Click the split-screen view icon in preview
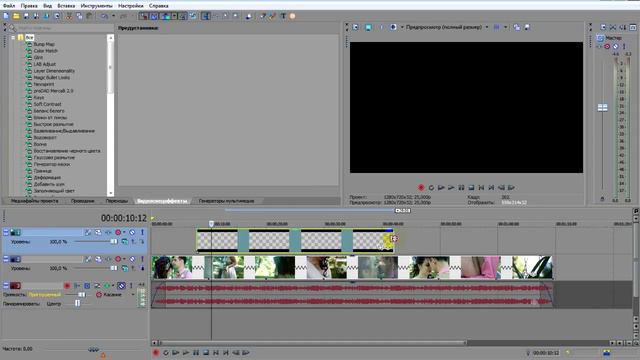Viewport: 640px width, 360px height. 393,27
